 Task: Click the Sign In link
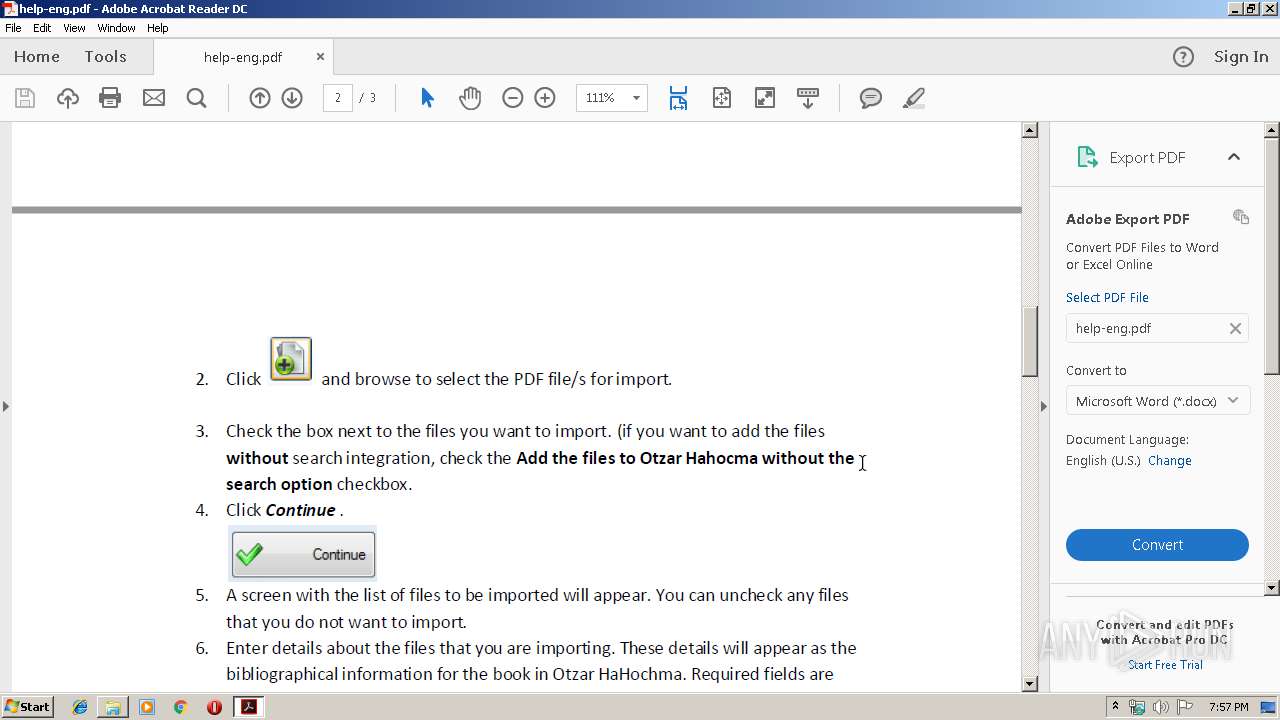(1241, 57)
